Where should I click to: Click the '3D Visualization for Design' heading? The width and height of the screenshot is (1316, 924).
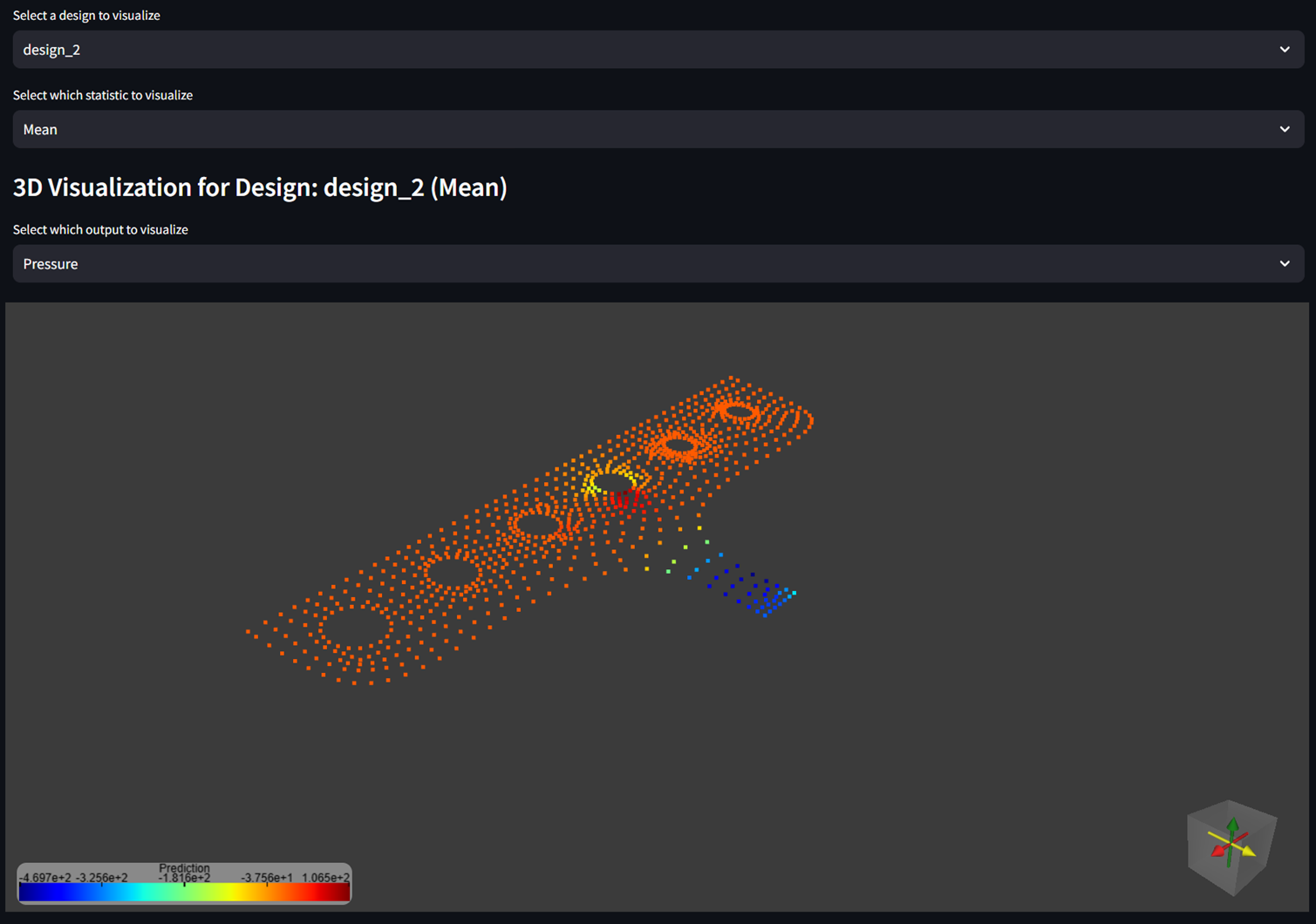(x=260, y=187)
